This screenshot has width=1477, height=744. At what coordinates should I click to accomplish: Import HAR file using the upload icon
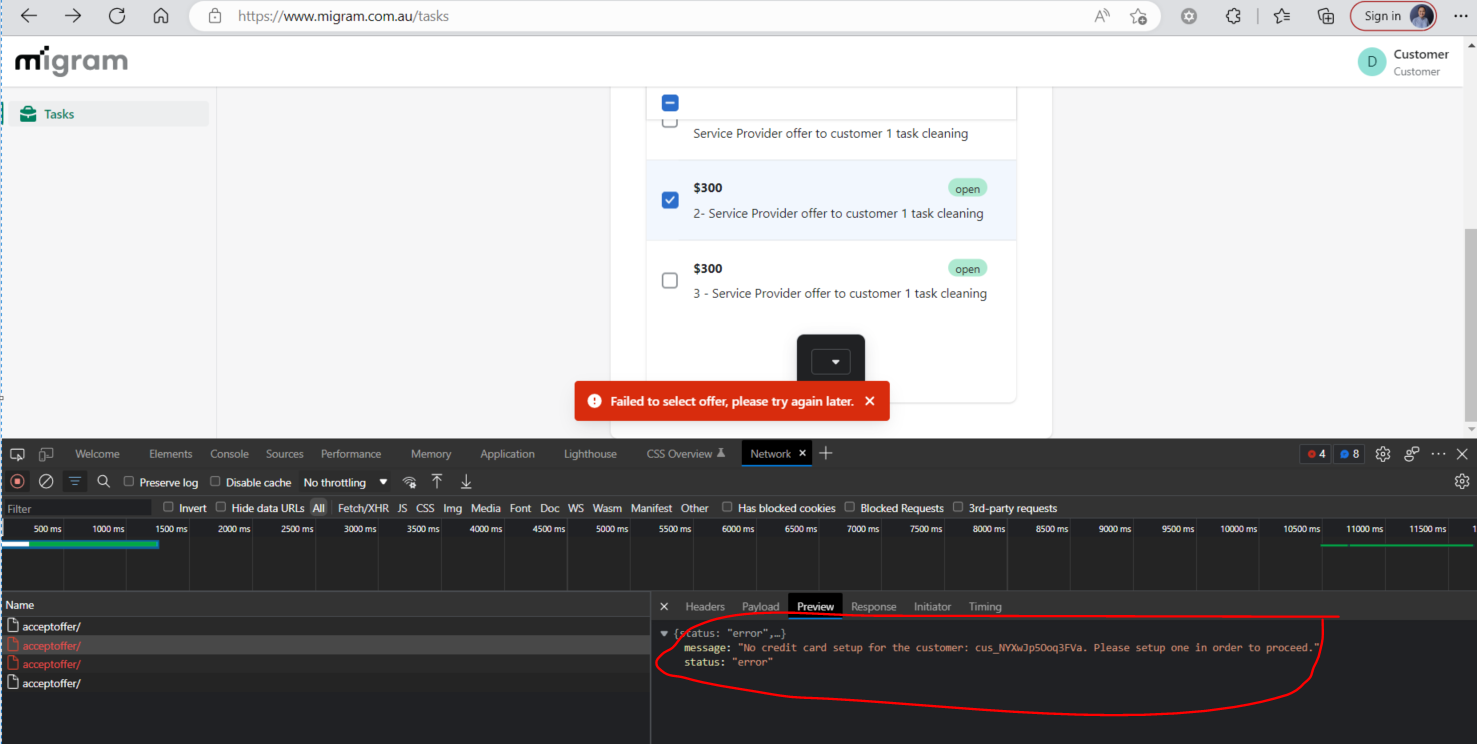[437, 481]
